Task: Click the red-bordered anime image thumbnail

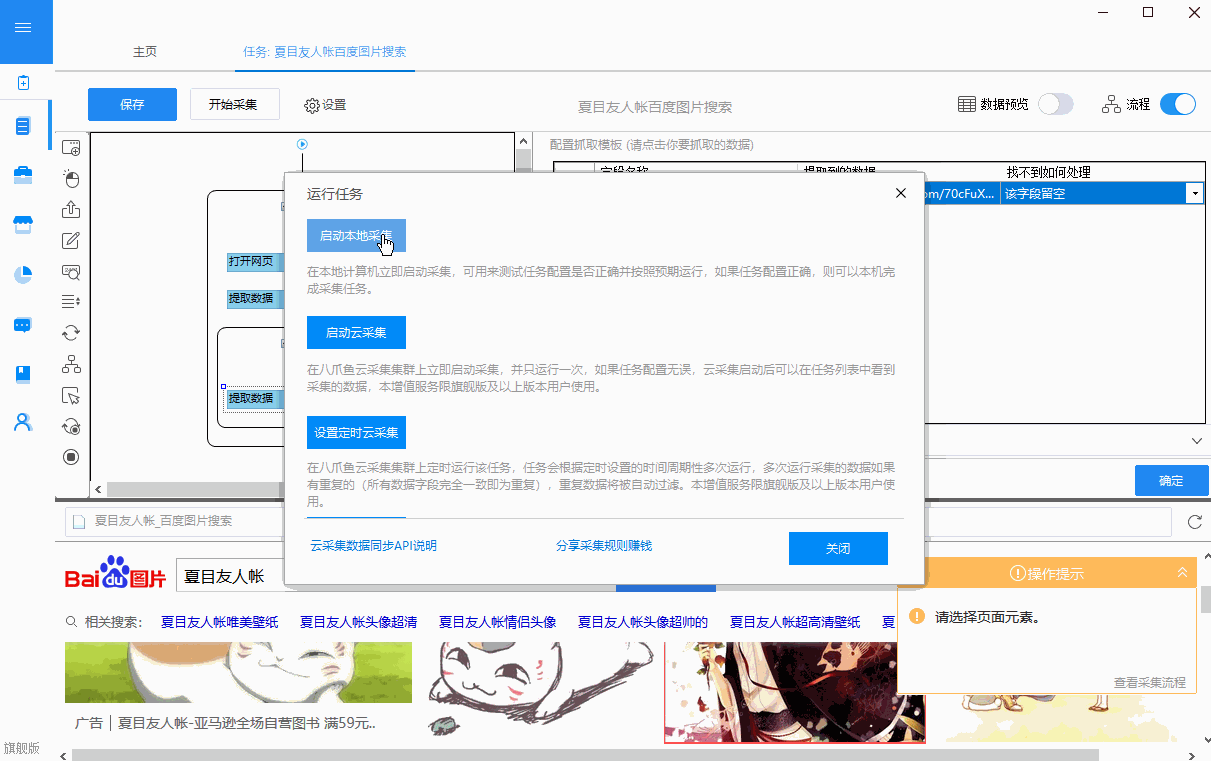Action: (795, 693)
